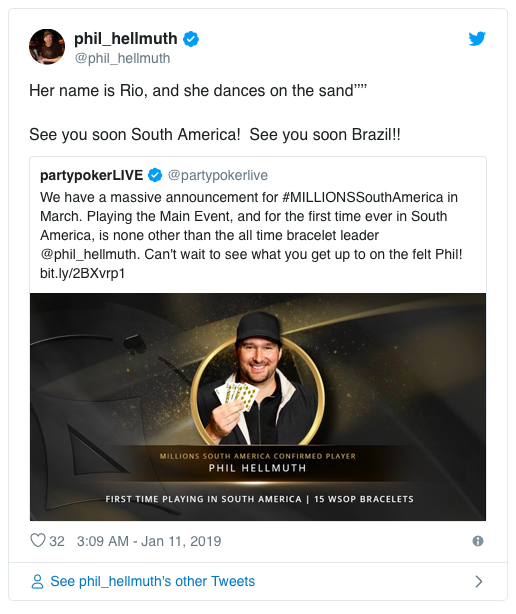Click See phil_hellmuth's other Tweets
The image size is (516, 614).
(x=153, y=581)
